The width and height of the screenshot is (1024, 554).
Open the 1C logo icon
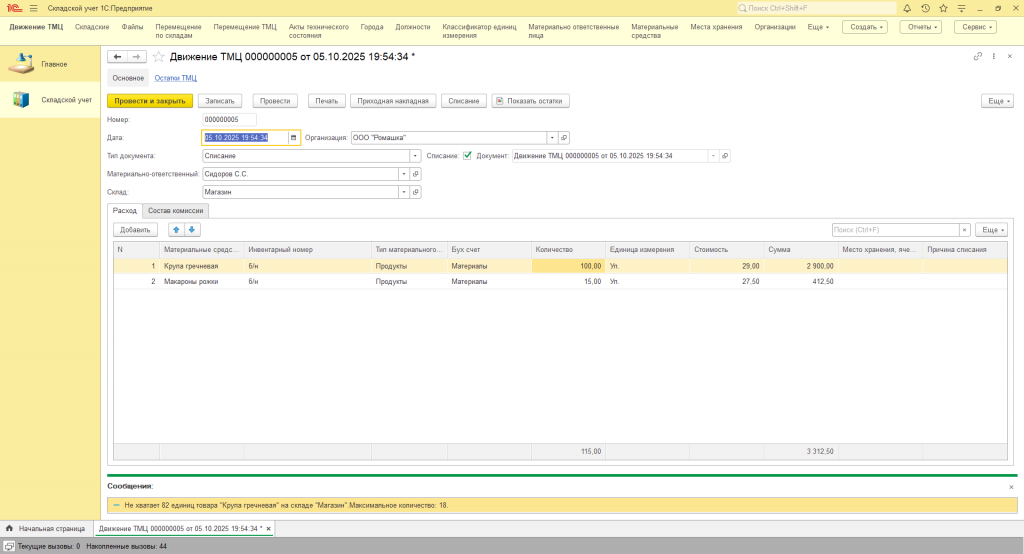point(14,8)
